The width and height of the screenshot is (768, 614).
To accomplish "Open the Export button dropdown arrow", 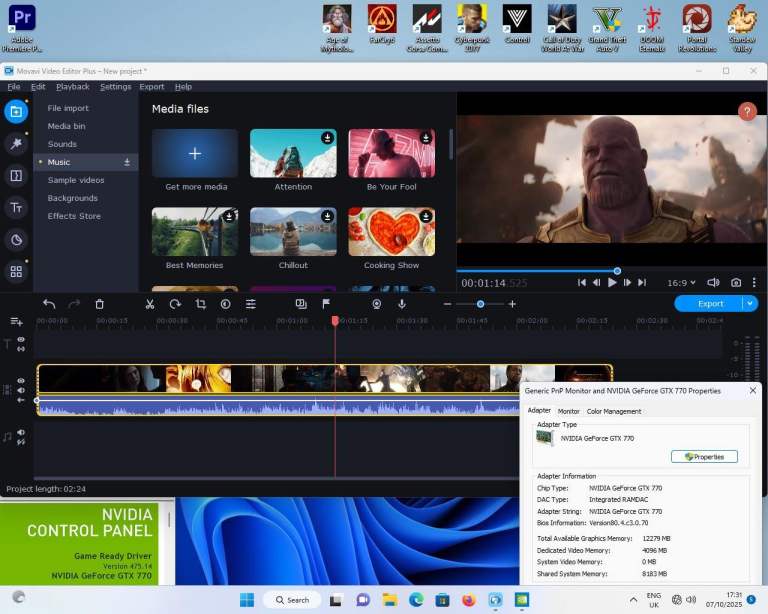I will point(750,304).
